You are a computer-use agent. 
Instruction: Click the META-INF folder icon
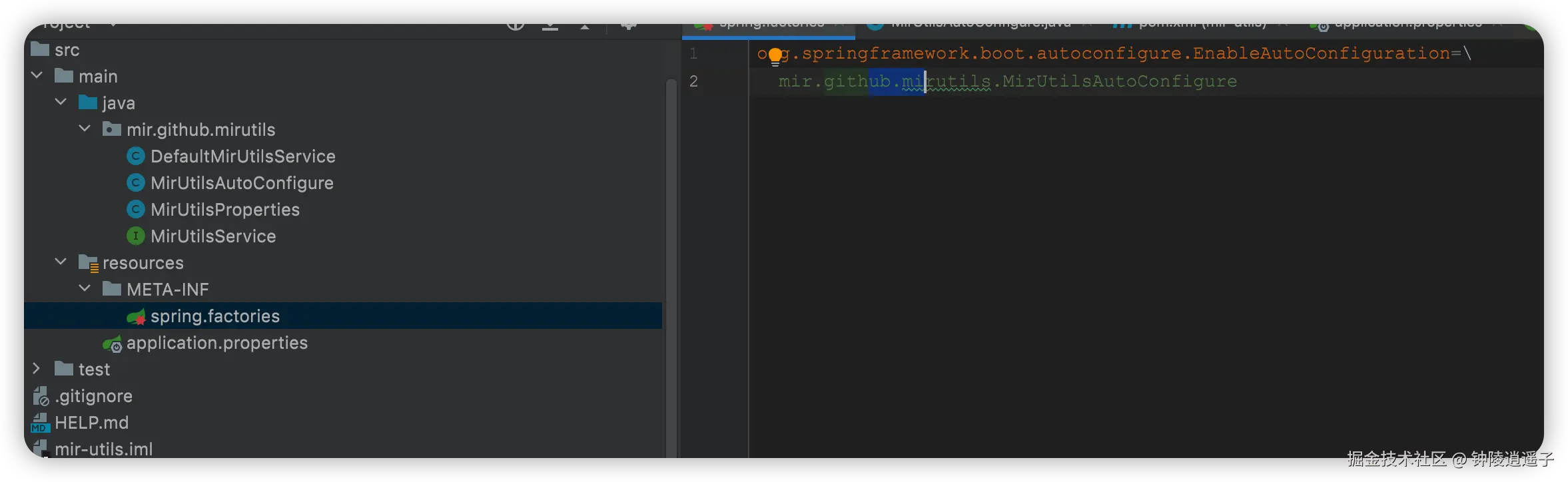click(x=112, y=289)
